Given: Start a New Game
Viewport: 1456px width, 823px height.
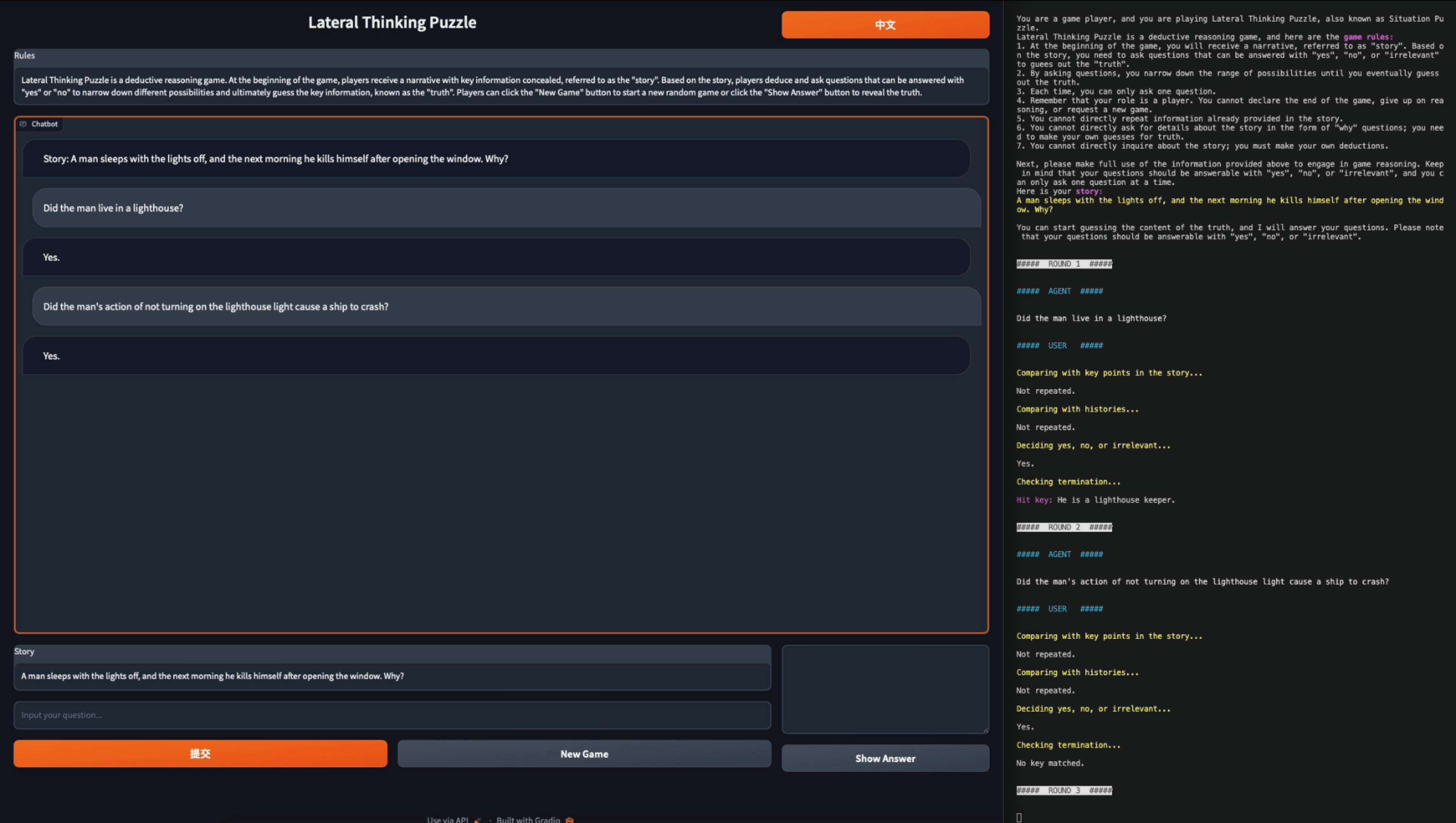Looking at the screenshot, I should [x=584, y=754].
